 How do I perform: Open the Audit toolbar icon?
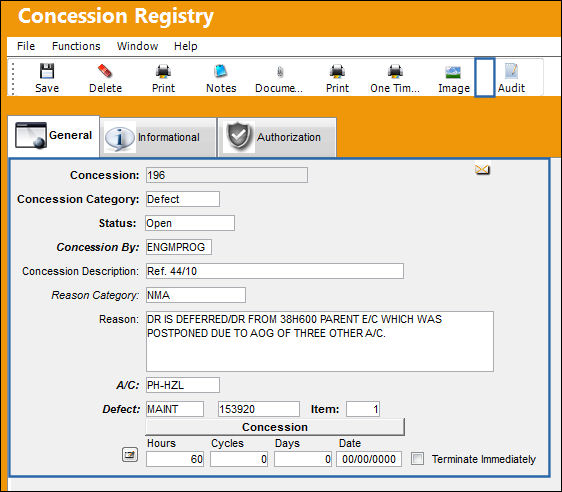pyautogui.click(x=511, y=71)
